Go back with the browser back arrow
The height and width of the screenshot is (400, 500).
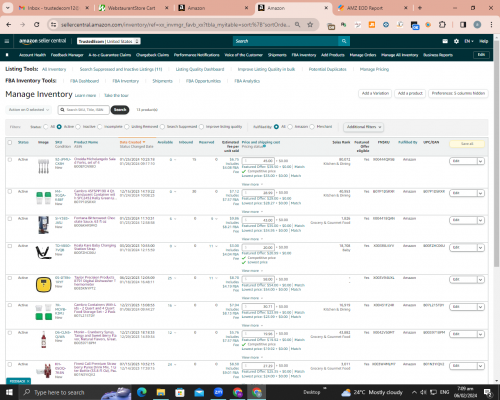click(9, 24)
